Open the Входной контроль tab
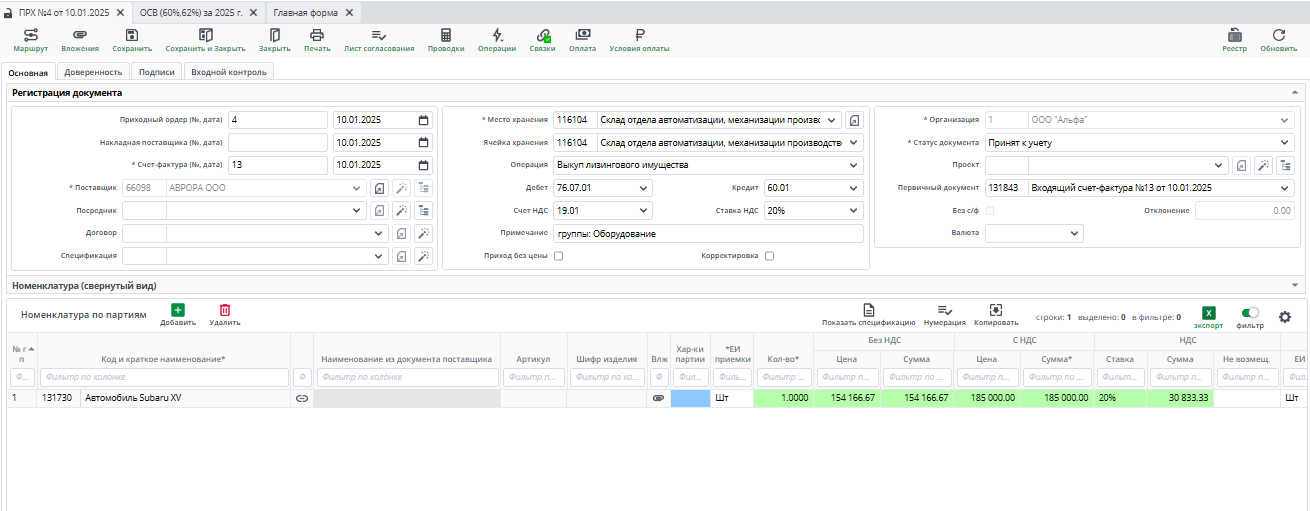 click(229, 72)
